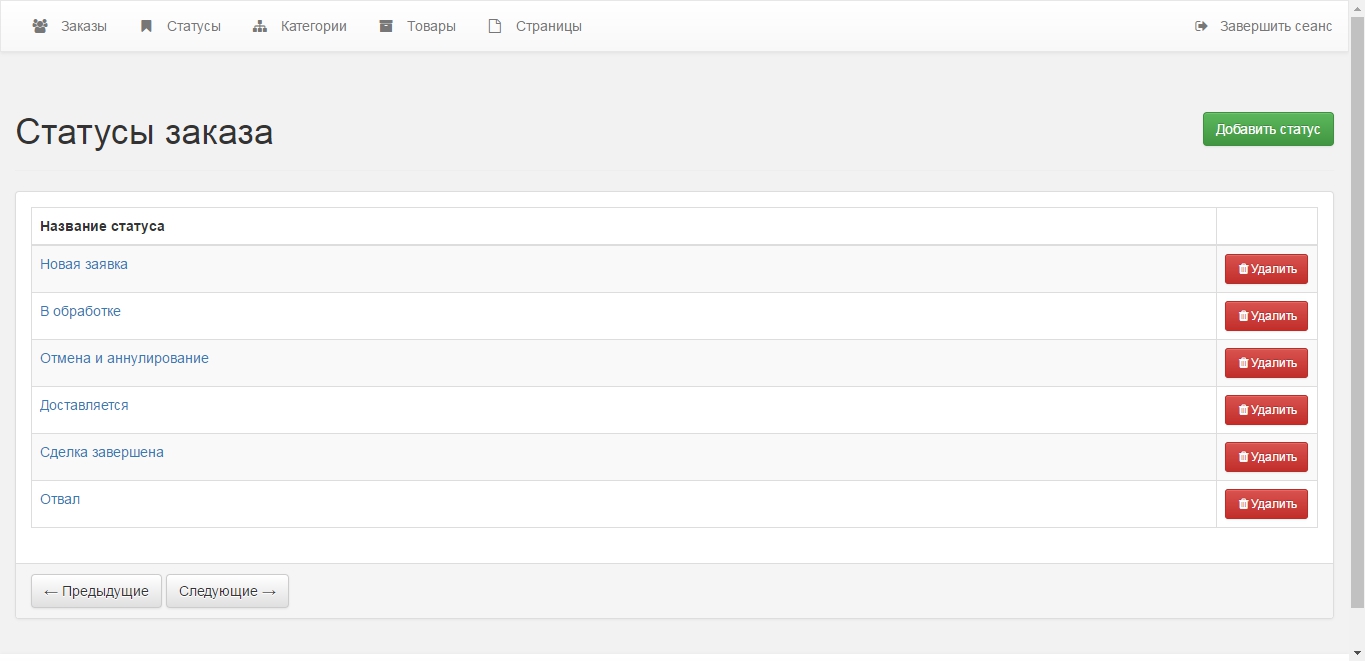Delete the В обработке status
The width and height of the screenshot is (1365, 661).
point(1266,316)
